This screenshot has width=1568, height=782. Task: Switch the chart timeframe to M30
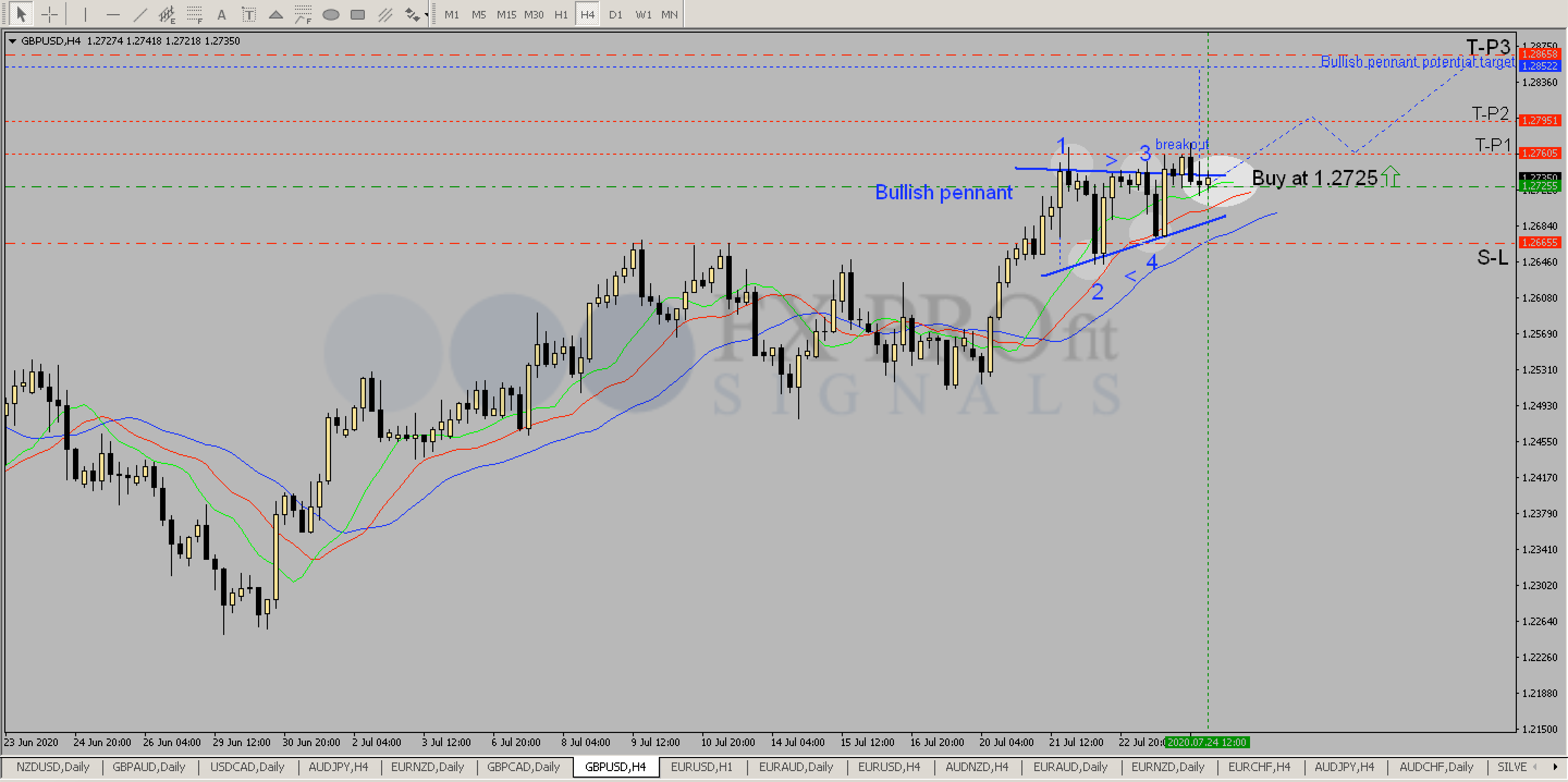[534, 14]
